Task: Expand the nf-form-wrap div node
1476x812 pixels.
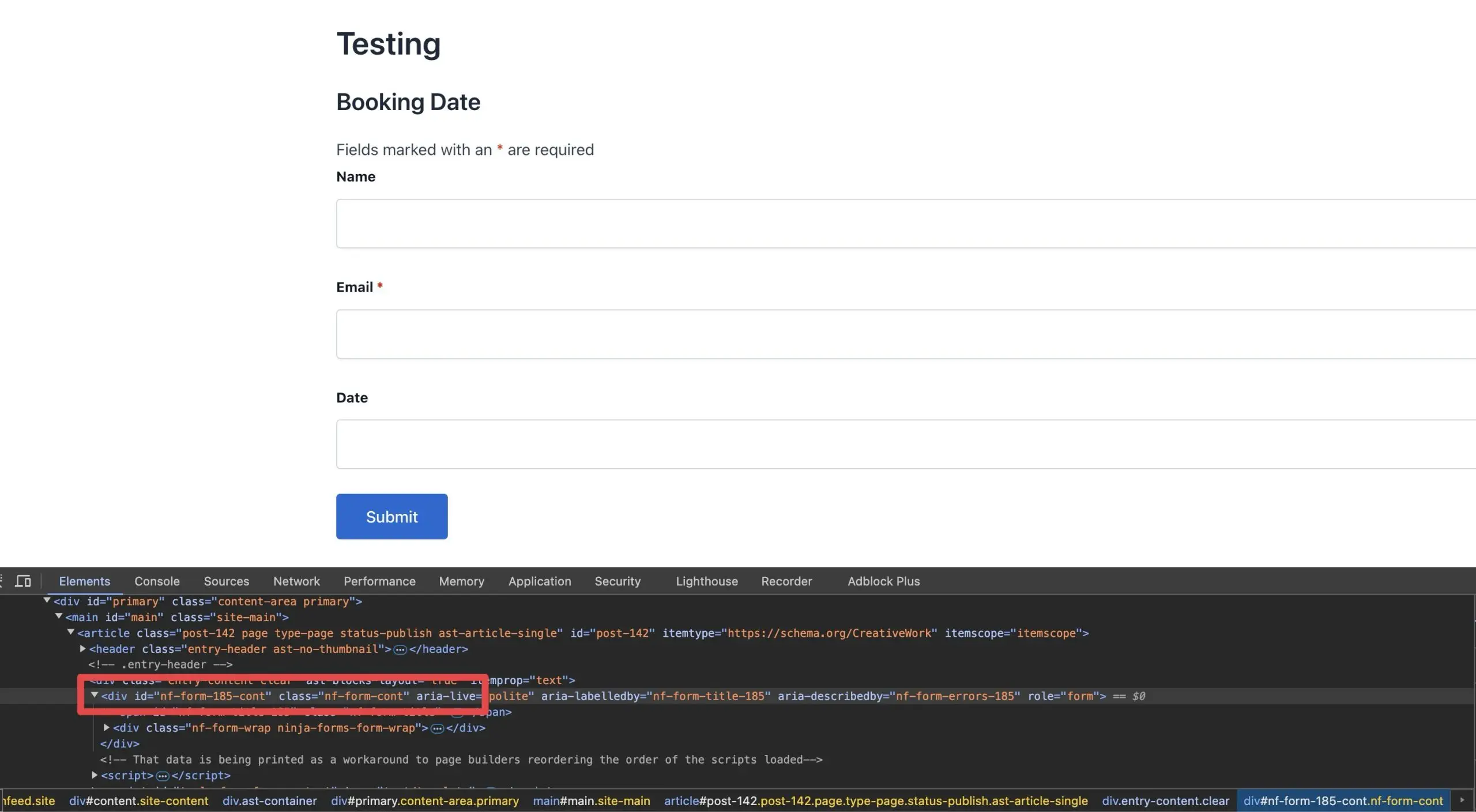Action: point(106,727)
